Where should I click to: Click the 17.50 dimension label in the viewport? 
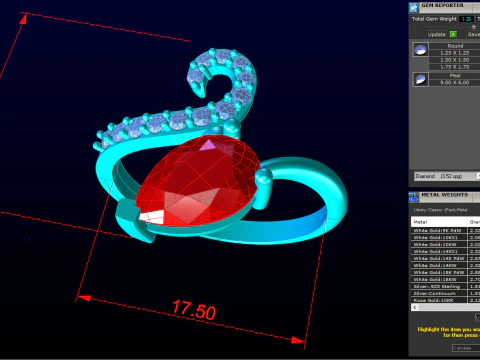click(x=194, y=310)
